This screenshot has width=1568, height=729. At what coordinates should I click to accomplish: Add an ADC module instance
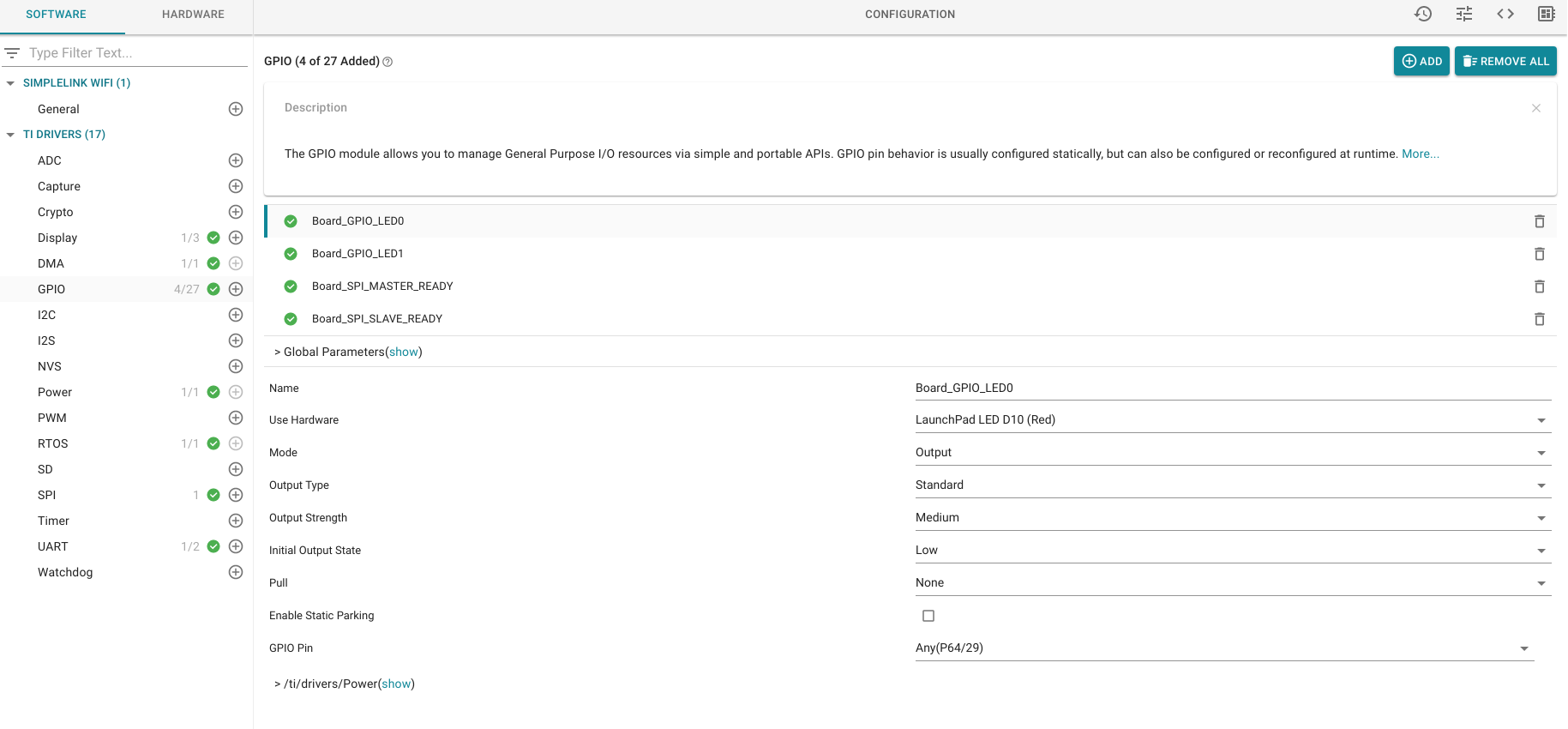click(236, 160)
